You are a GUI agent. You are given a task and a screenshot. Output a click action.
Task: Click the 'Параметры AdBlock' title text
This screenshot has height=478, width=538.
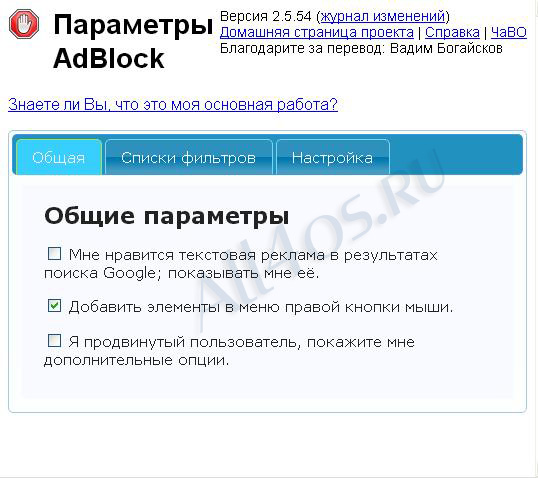pyautogui.click(x=133, y=41)
